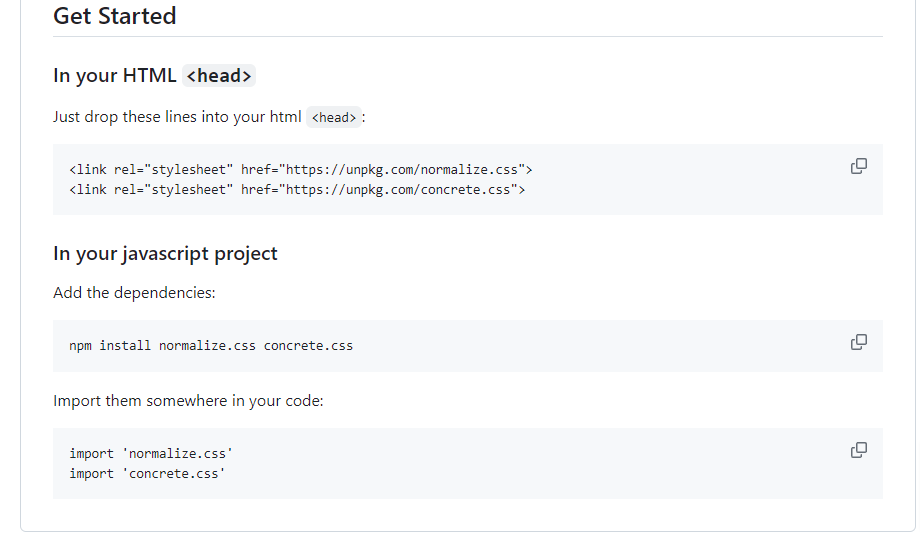Image resolution: width=920 pixels, height=557 pixels.
Task: Copy the HTML stylesheet link code snippet
Action: (x=858, y=166)
